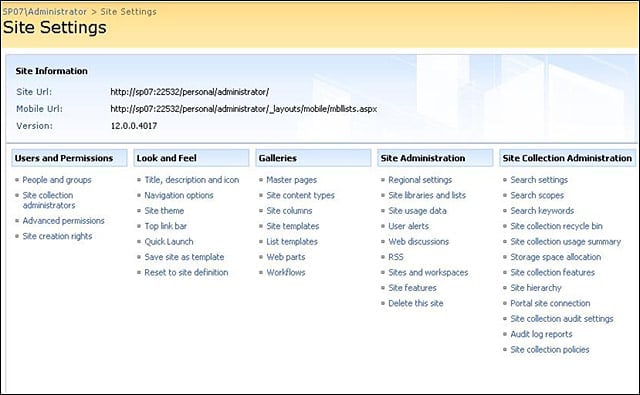View Site collection usage summary
The image size is (640, 395).
(566, 242)
